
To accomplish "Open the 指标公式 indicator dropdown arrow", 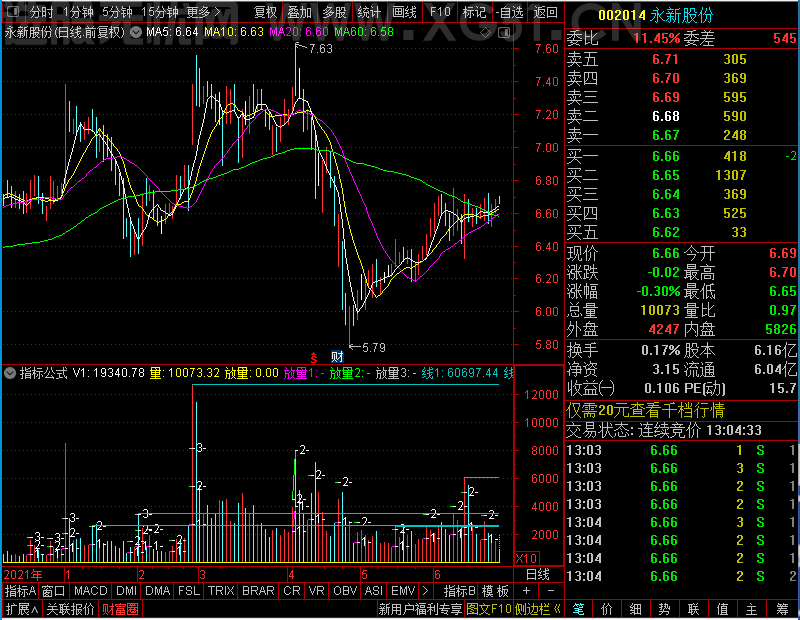I will tap(10, 373).
